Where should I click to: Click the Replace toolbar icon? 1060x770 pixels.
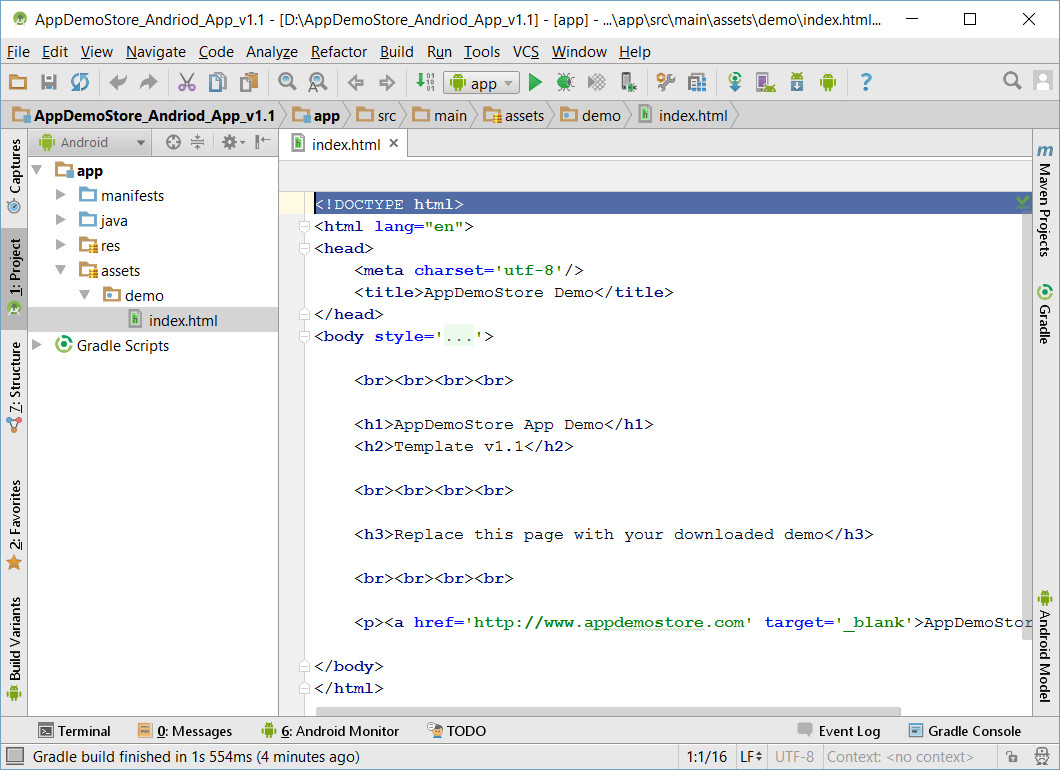coord(318,82)
